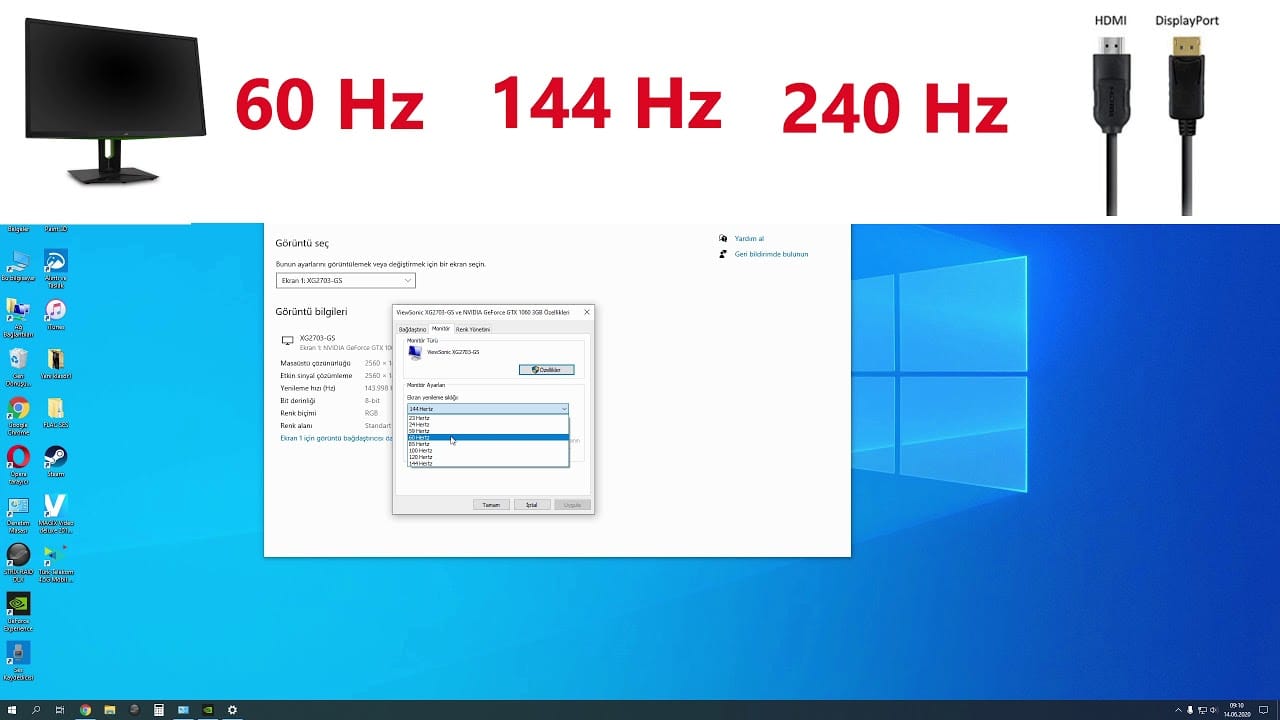Screen dimensions: 1280x720
Task: Open Steam desktop shortcut
Action: 56,461
